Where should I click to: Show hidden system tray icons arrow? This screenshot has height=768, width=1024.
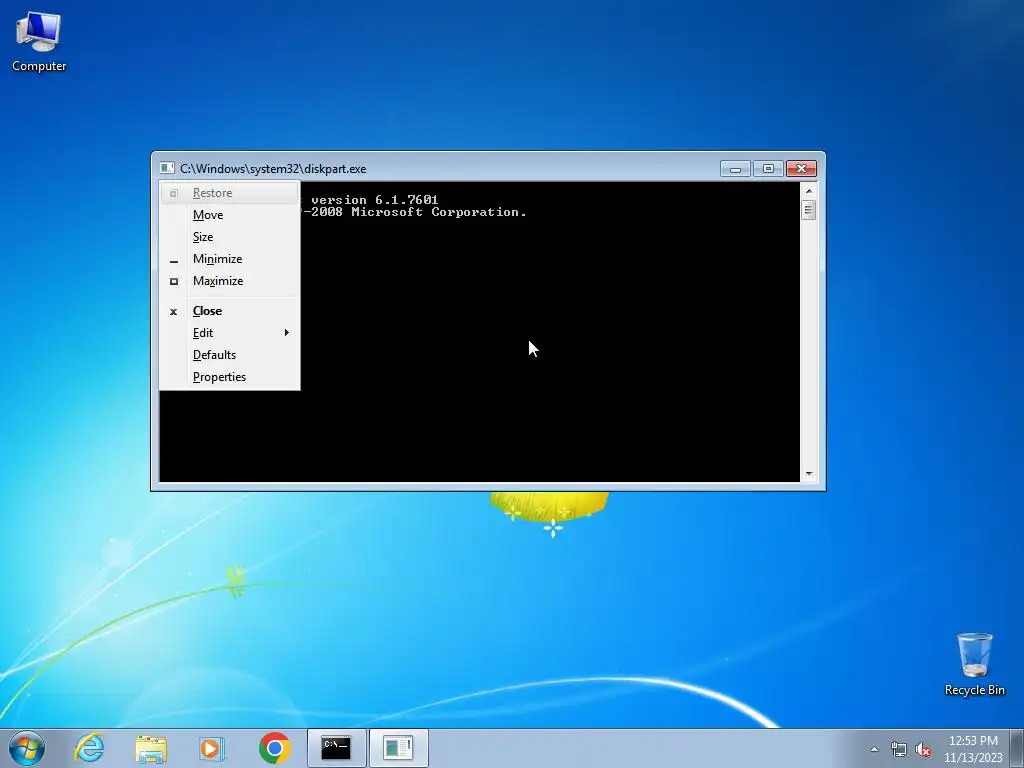874,749
